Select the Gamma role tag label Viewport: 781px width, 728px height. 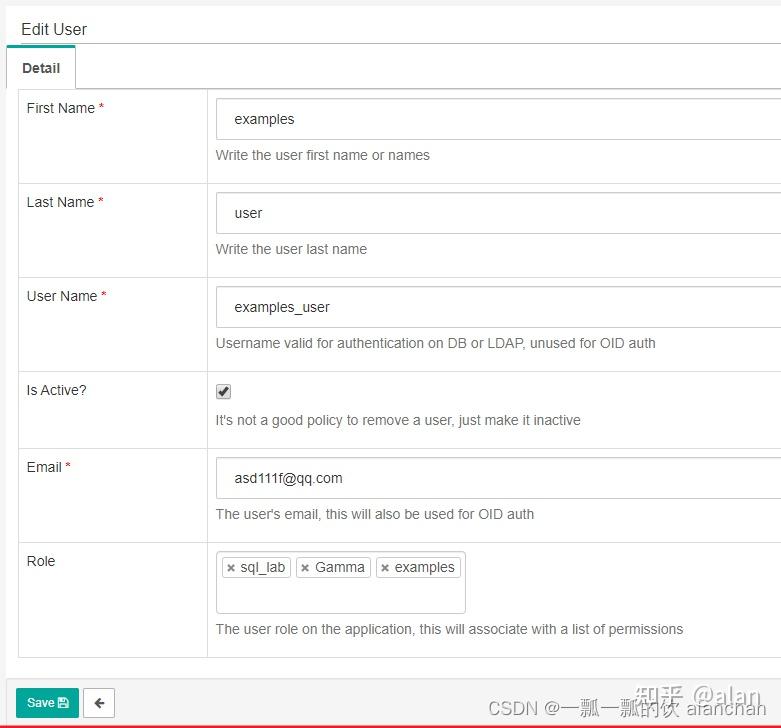340,567
